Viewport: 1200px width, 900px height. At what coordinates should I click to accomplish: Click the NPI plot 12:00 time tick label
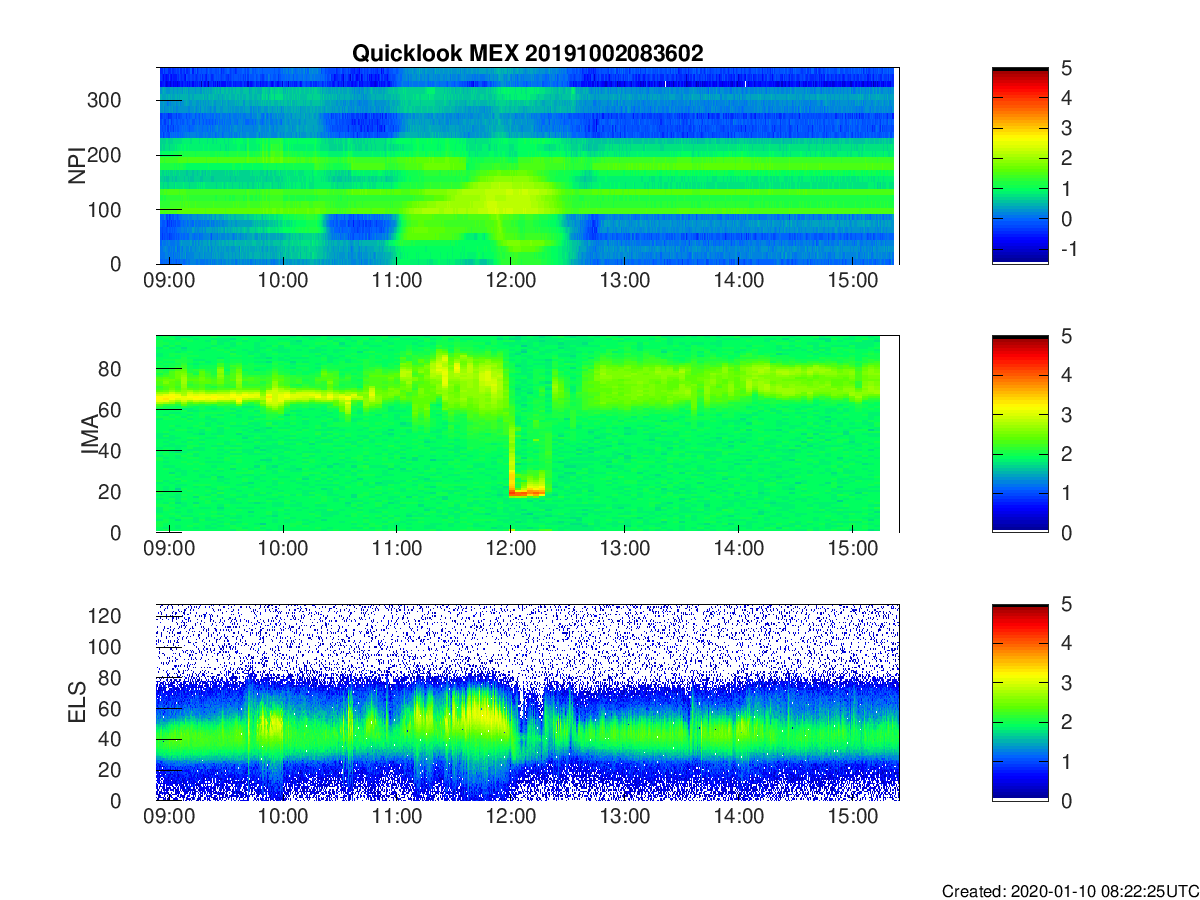coord(511,279)
